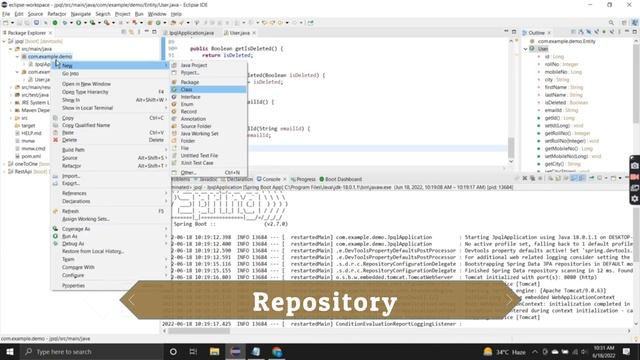
Task: Click Remove All Terminated Launches icon
Action: point(533,178)
